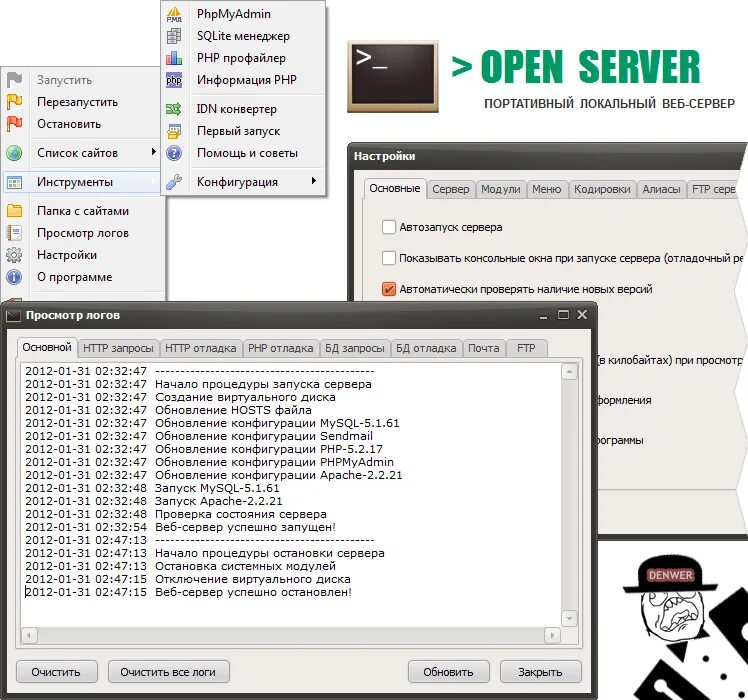Click the log viewer window title icon
Viewport: 748px width, 700px height.
click(x=13, y=315)
